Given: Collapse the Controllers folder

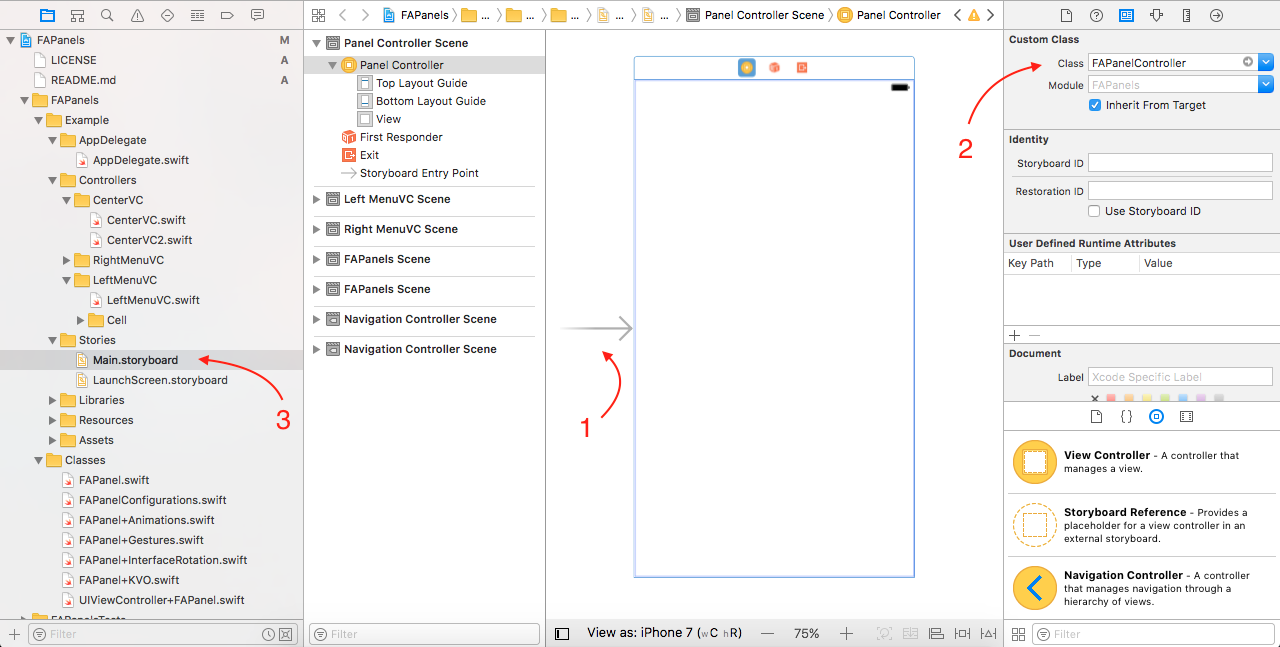Looking at the screenshot, I should point(53,180).
